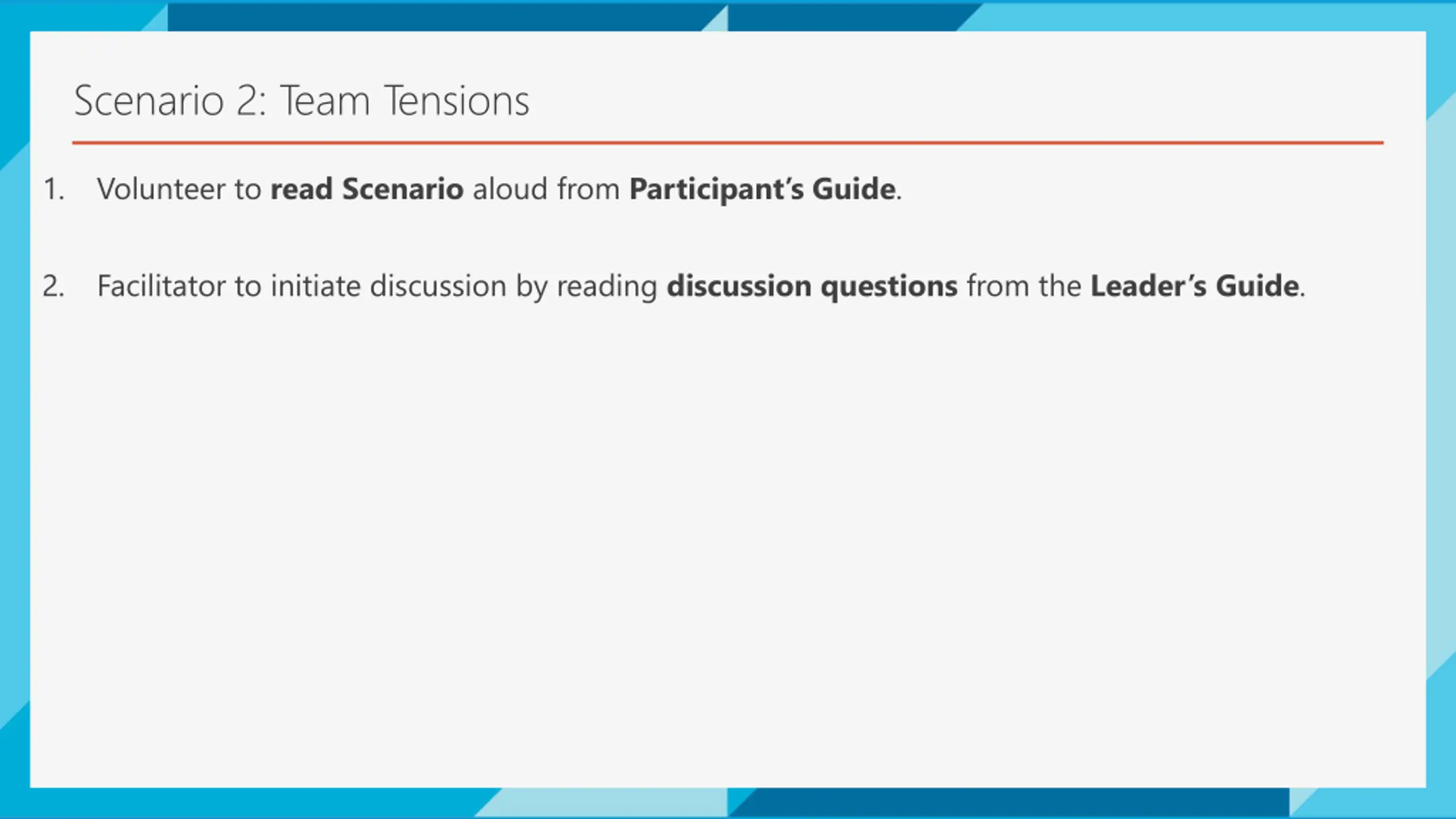Image resolution: width=1456 pixels, height=819 pixels.
Task: Click the empty white area of the slide body
Action: coord(727,540)
